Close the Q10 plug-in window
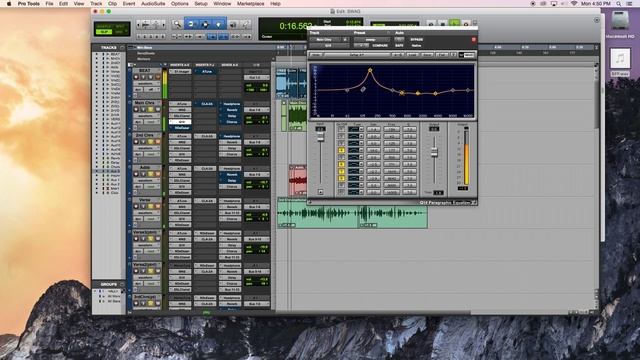The width and height of the screenshot is (640, 360). [473, 40]
